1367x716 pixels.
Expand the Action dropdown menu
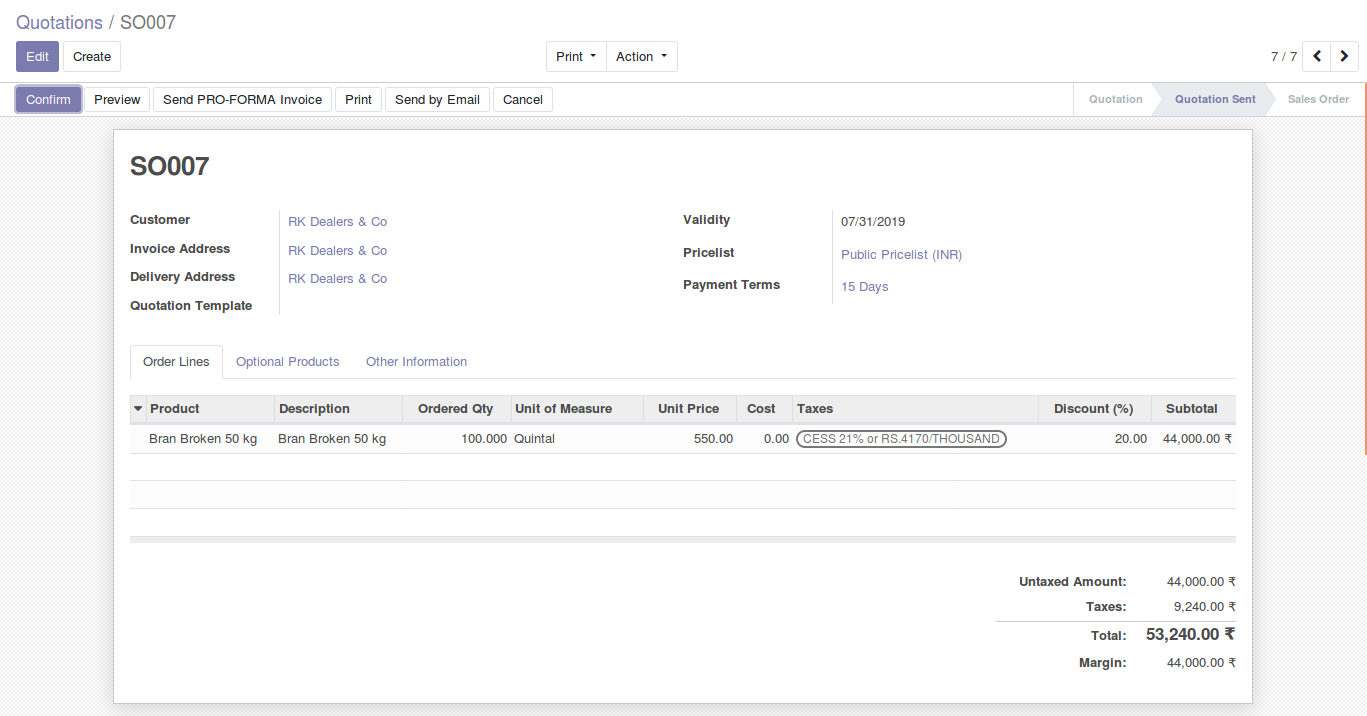click(x=641, y=57)
